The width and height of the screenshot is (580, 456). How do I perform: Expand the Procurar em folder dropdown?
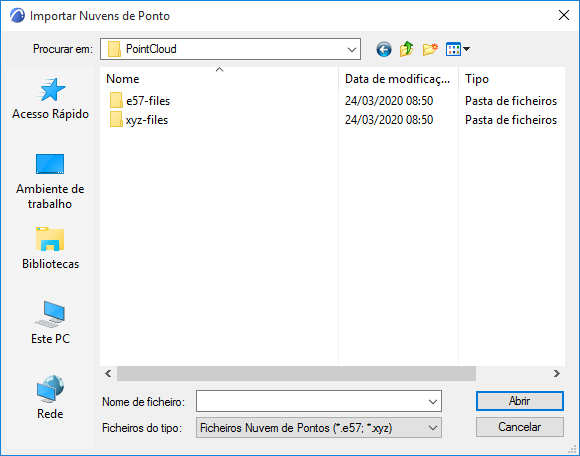(x=352, y=49)
